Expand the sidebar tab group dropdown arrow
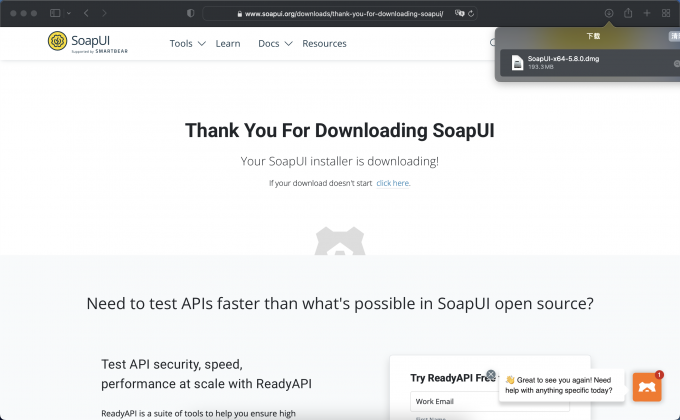This screenshot has width=680, height=420. 69,13
